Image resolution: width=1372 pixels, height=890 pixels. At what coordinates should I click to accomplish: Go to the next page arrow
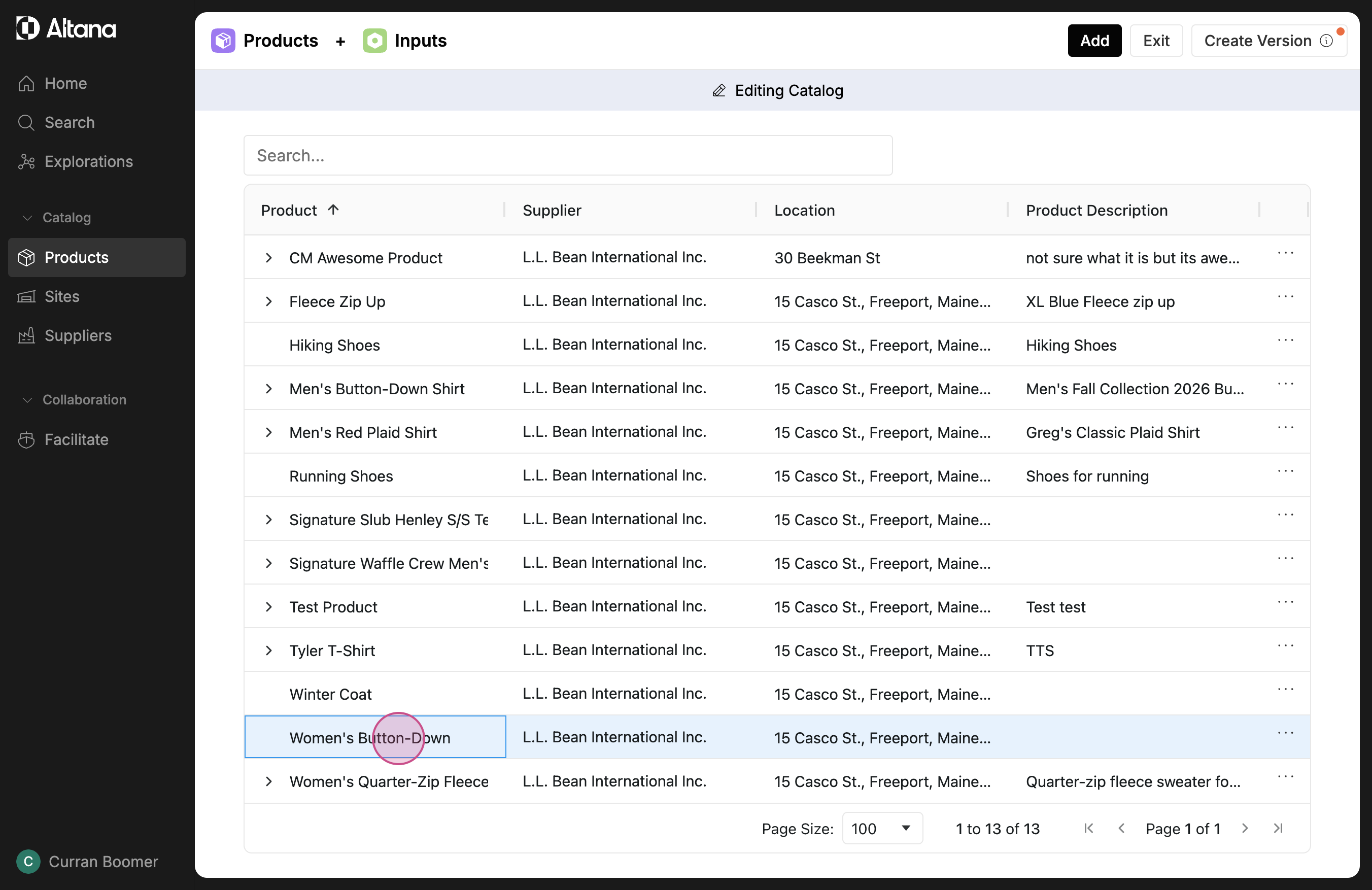(1245, 828)
